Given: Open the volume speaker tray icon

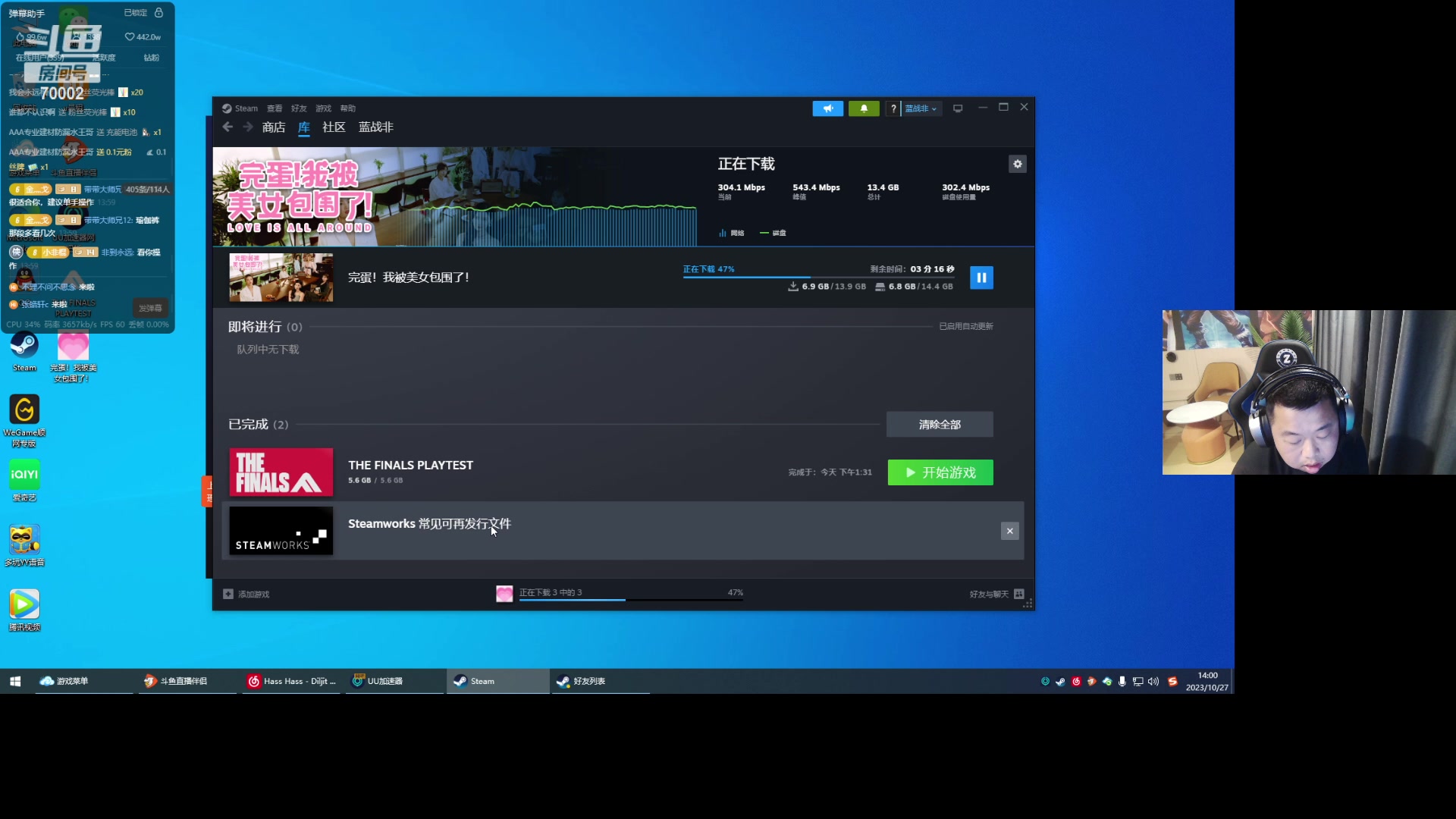Looking at the screenshot, I should 1153,682.
